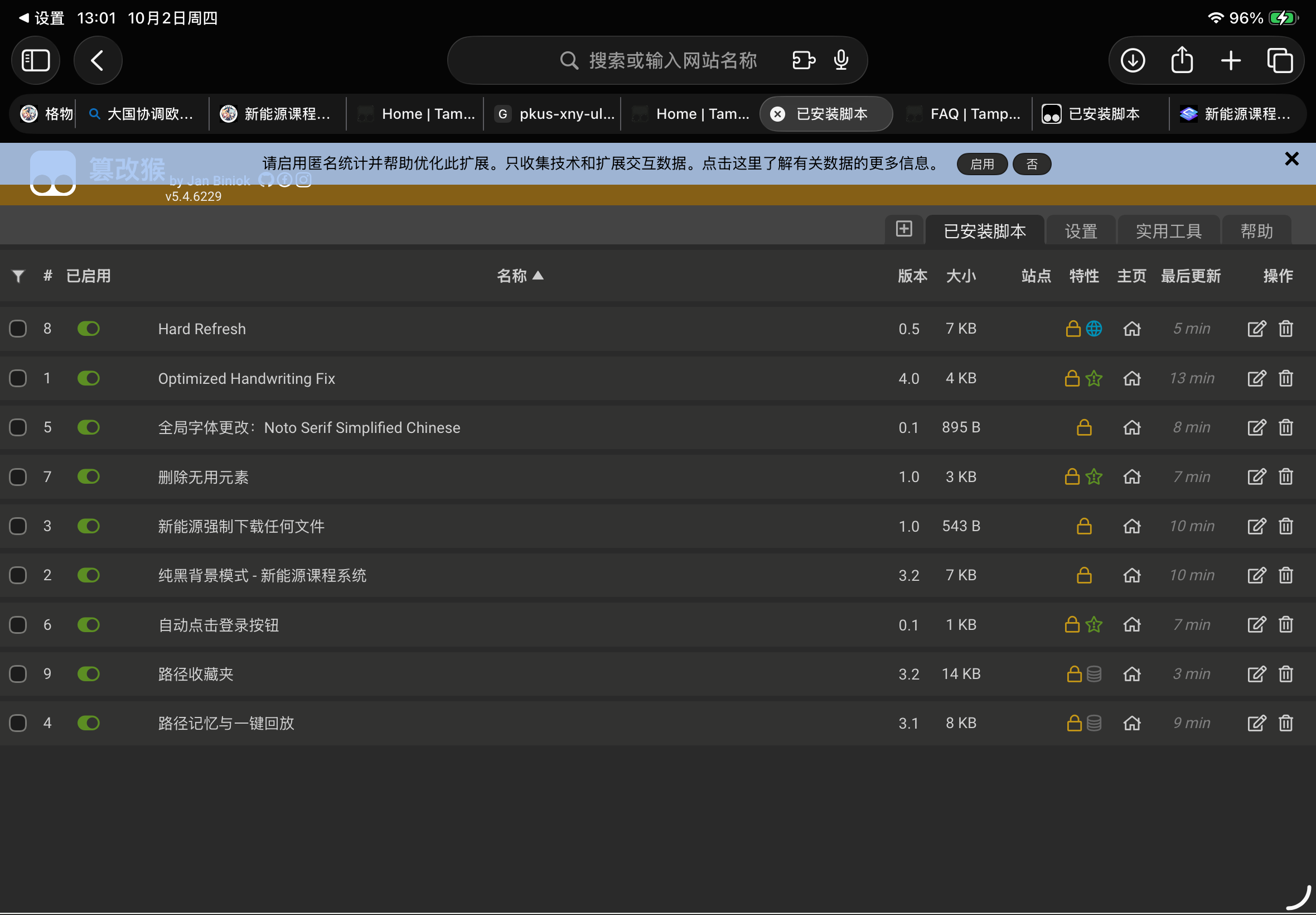Disable the Hard Refresh script toggle

pos(89,329)
